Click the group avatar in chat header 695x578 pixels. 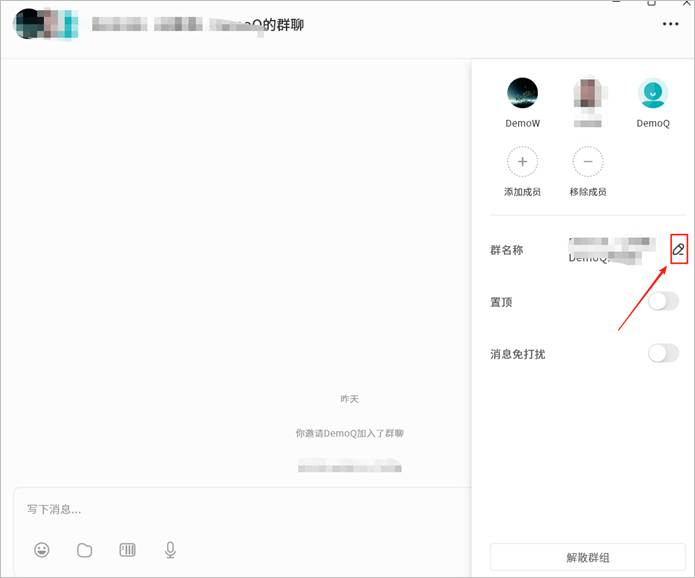click(46, 25)
